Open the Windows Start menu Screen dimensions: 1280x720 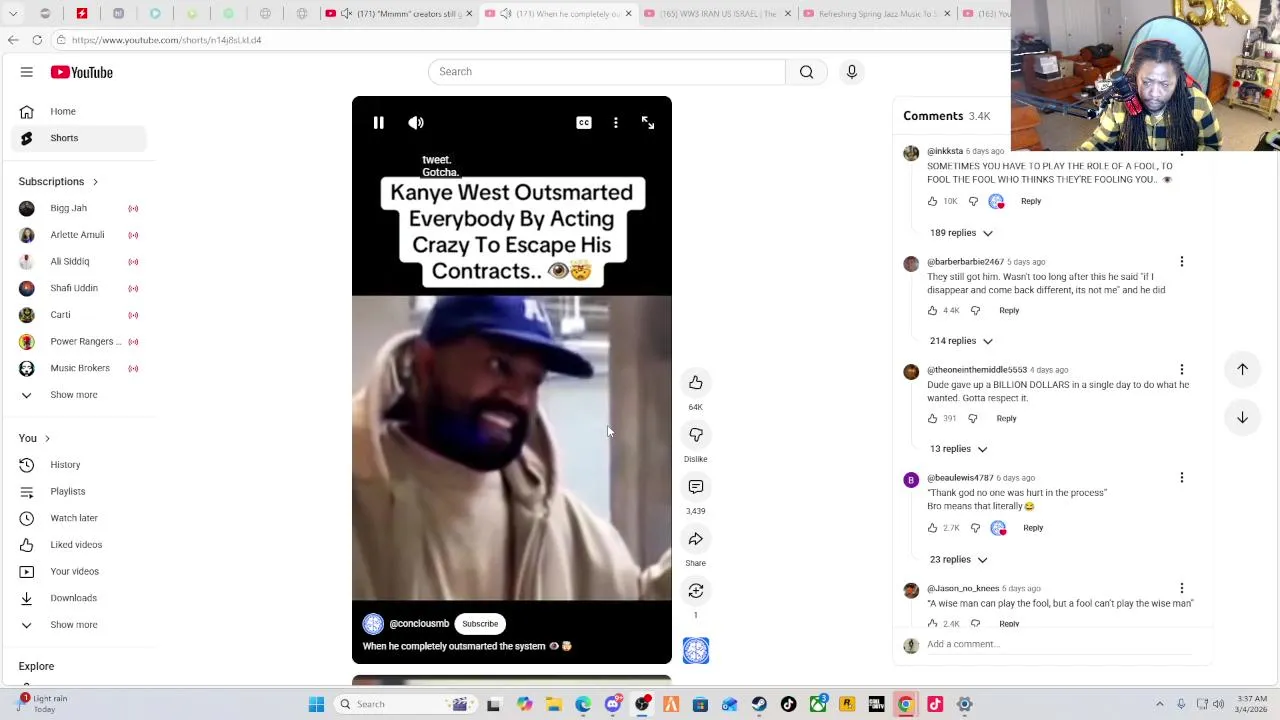point(316,704)
